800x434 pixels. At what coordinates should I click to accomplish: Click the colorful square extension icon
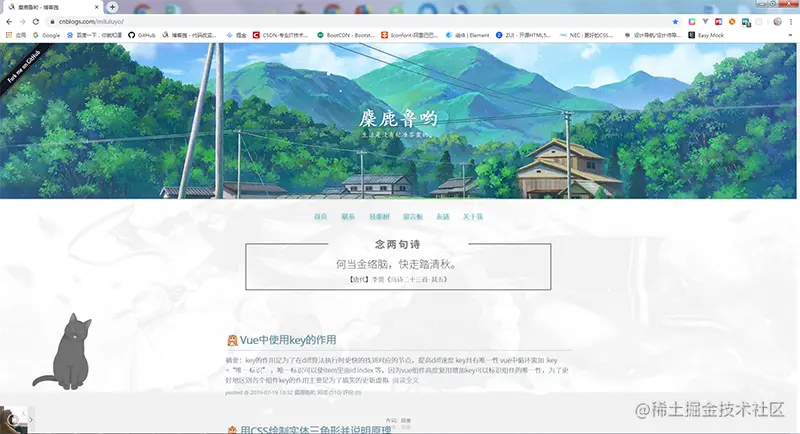(692, 21)
